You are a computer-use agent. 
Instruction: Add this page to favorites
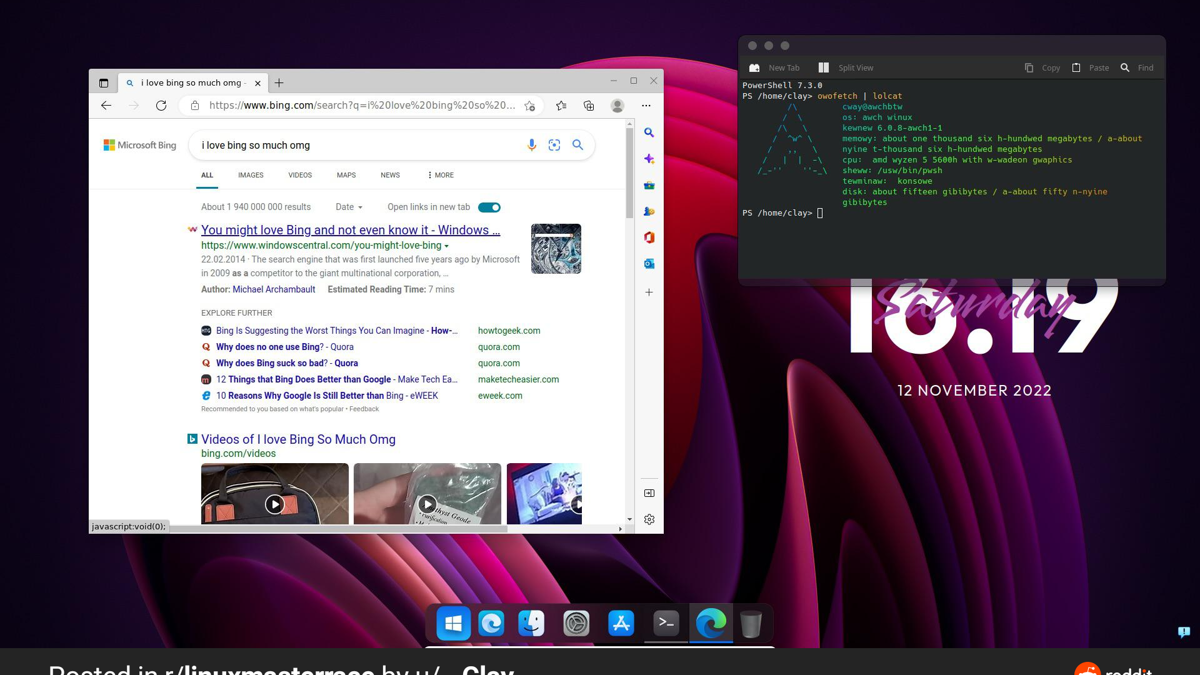pos(530,105)
